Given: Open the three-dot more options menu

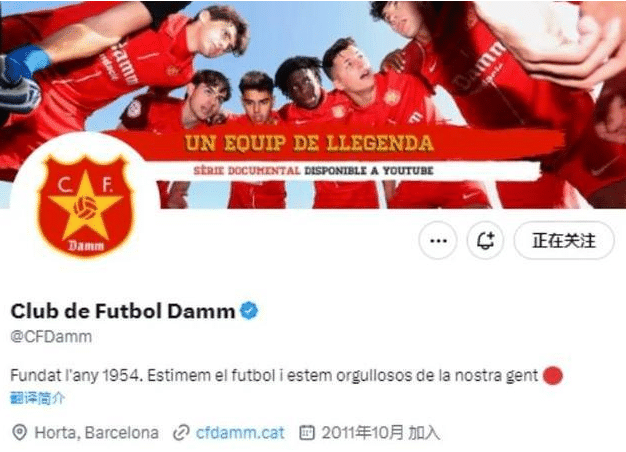Looking at the screenshot, I should coord(438,241).
